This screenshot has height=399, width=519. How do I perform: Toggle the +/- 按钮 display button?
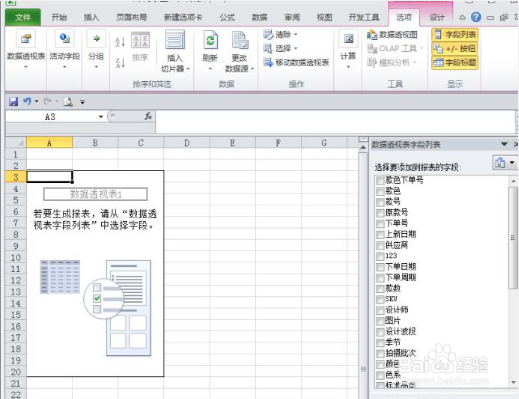pyautogui.click(x=455, y=49)
